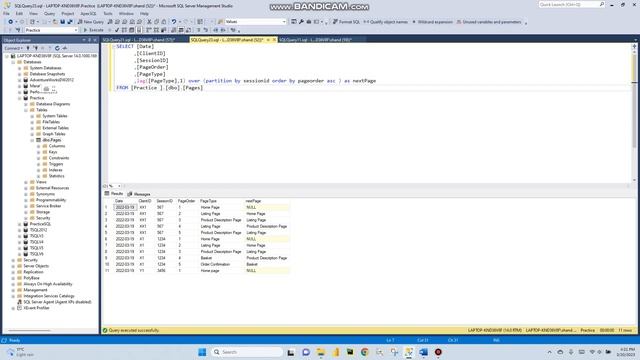640x360 pixels.
Task: Open the Tools menu
Action: click(108, 13)
